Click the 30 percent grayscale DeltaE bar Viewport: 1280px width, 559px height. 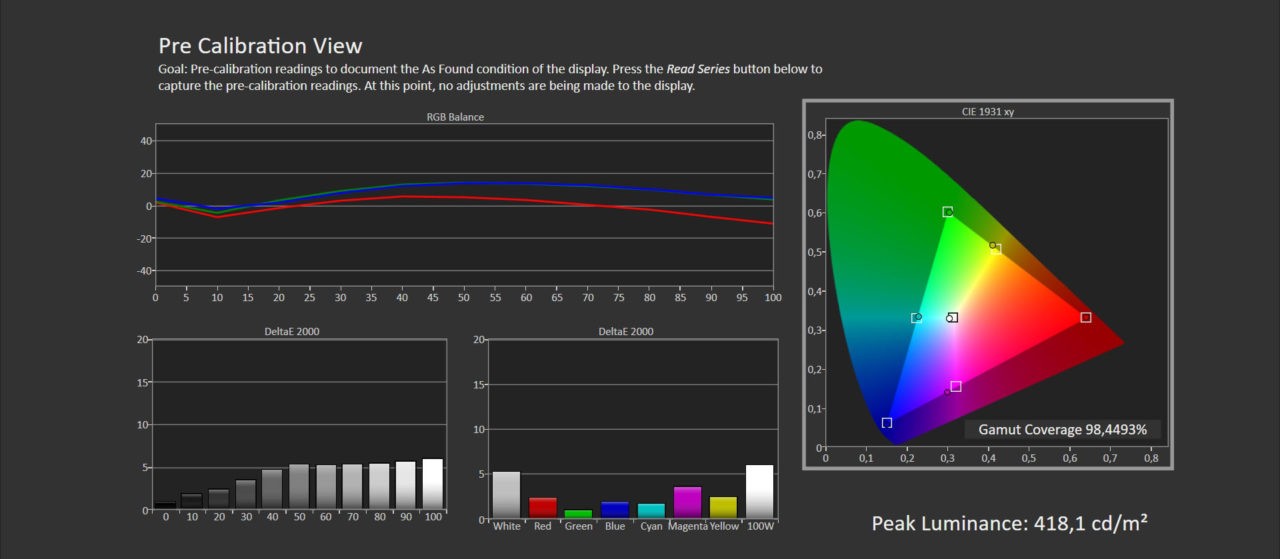(x=246, y=495)
